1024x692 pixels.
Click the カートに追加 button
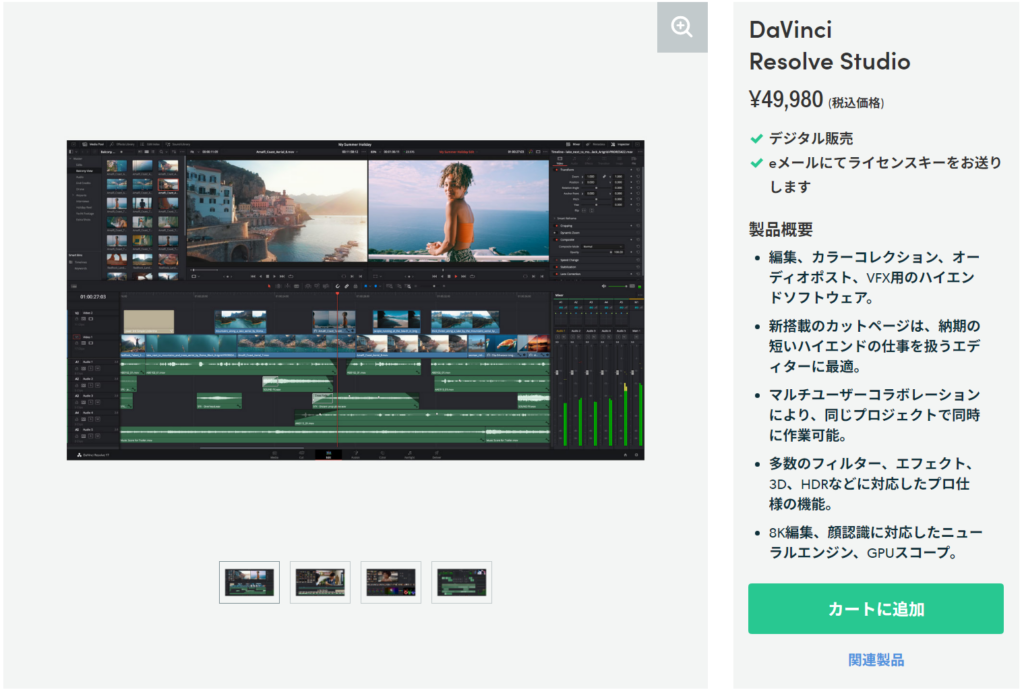(x=876, y=608)
